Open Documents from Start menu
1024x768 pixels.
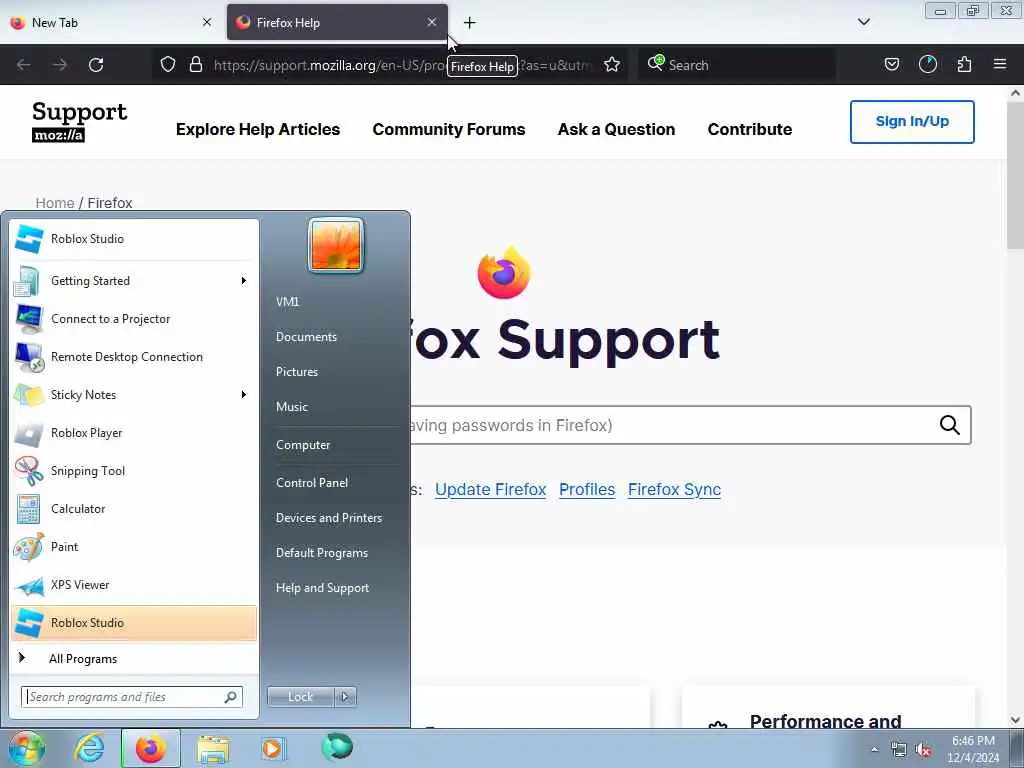coord(306,337)
